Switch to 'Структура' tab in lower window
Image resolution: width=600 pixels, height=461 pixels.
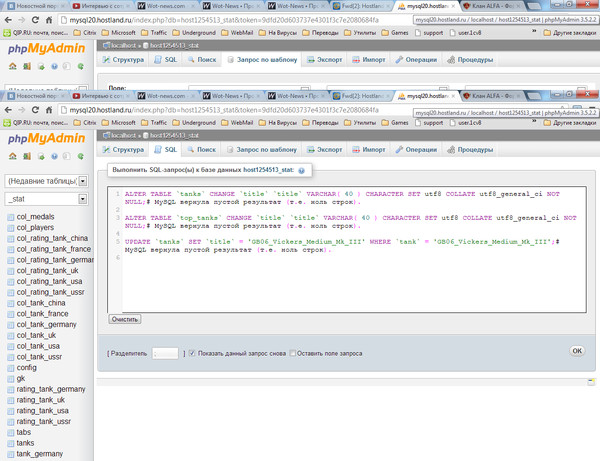pos(123,150)
